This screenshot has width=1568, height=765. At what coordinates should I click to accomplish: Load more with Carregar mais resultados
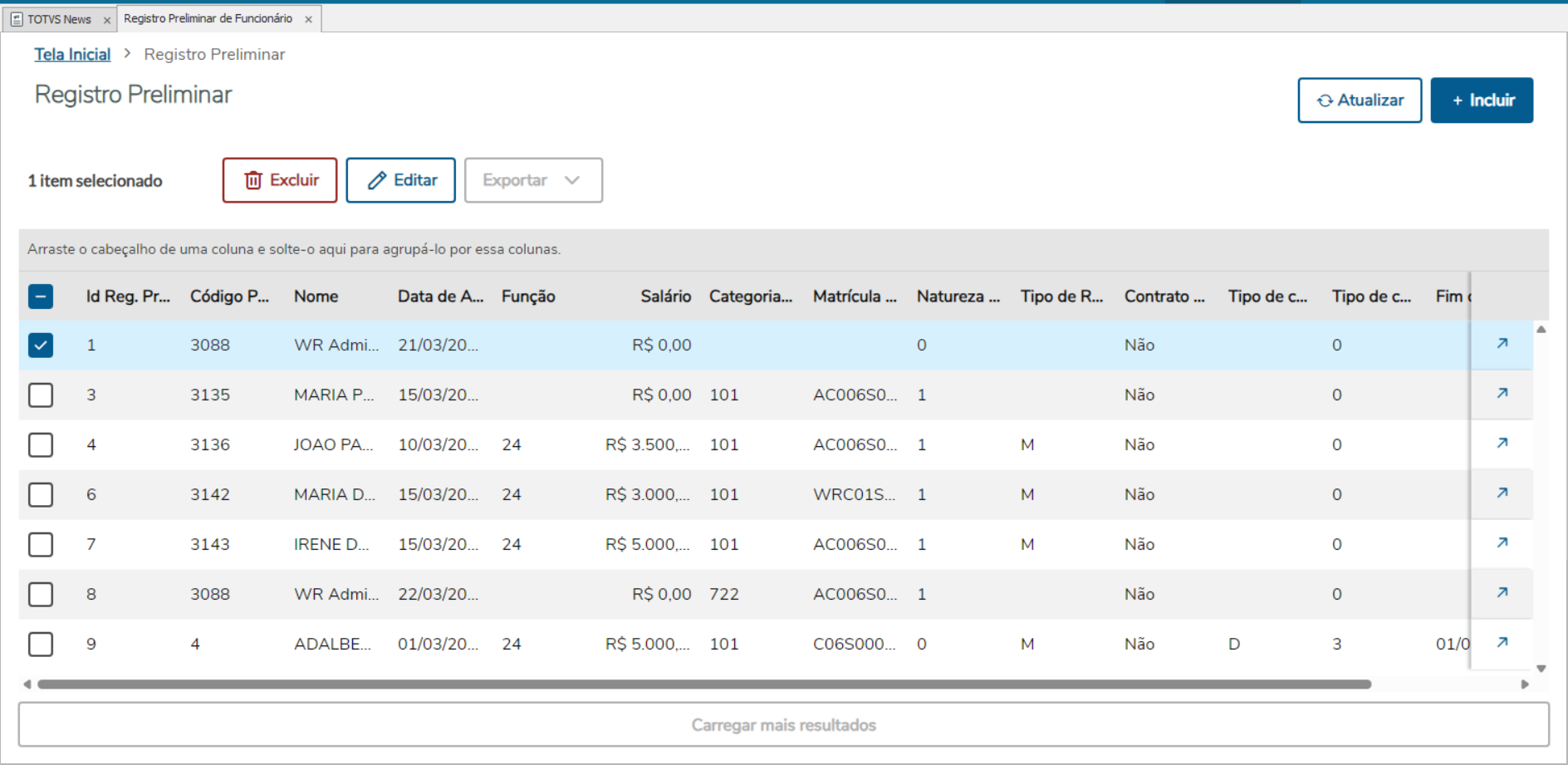click(x=784, y=725)
